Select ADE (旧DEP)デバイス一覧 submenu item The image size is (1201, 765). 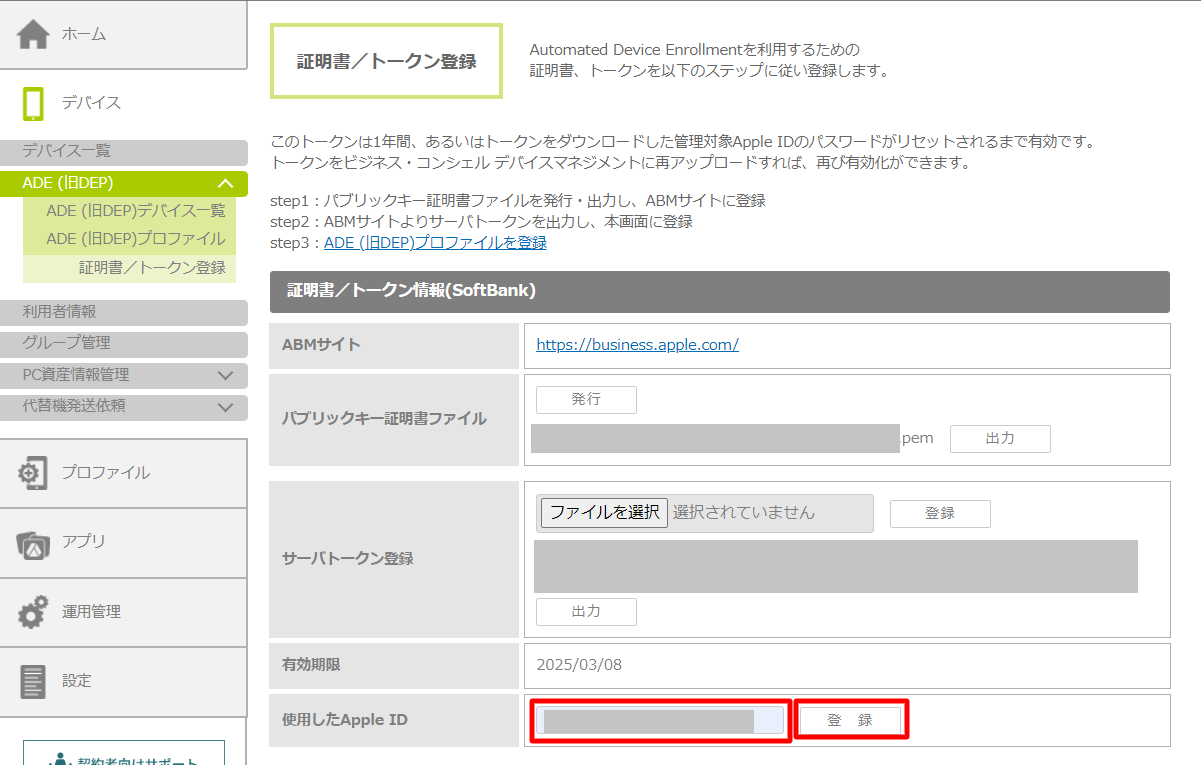coord(136,211)
